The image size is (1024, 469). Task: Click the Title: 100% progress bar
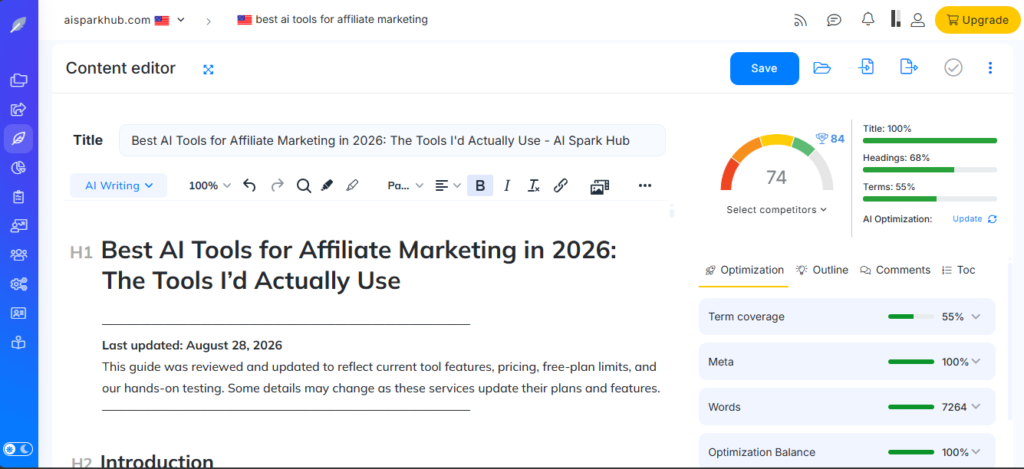coord(930,140)
